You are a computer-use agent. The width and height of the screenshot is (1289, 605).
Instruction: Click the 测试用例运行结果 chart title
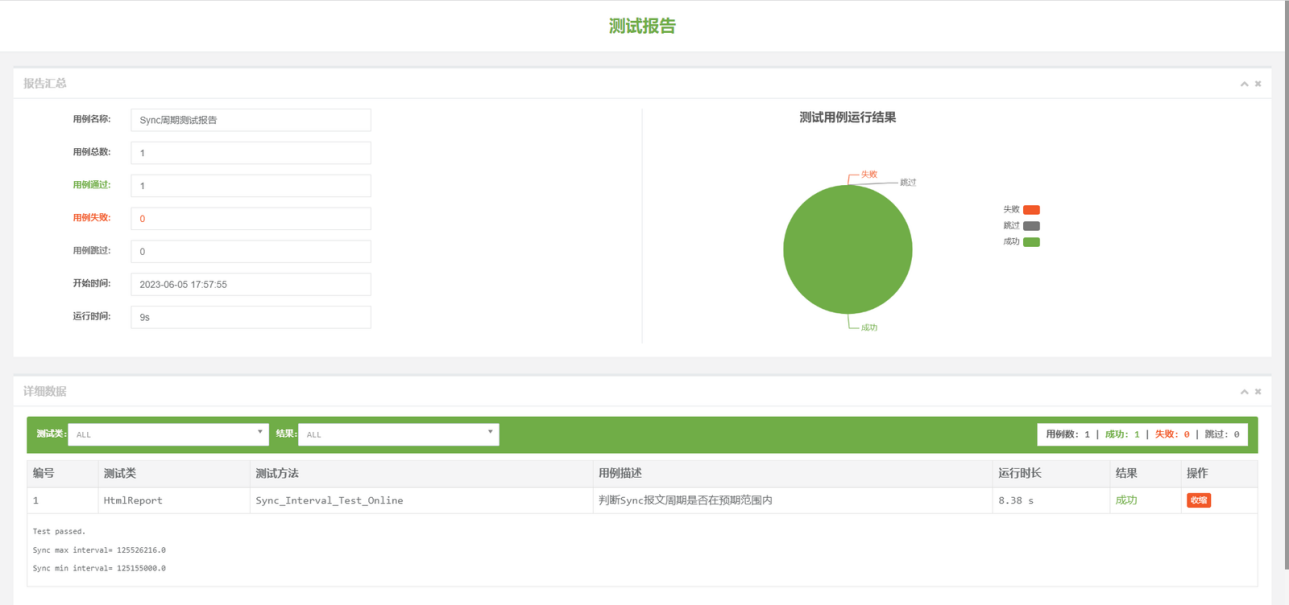tap(848, 117)
